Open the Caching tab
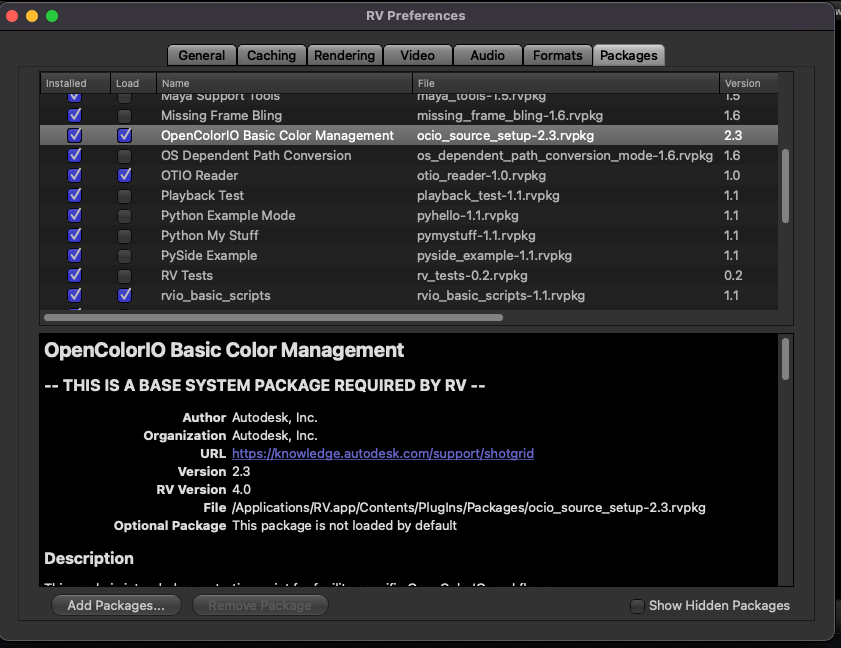 pos(271,55)
